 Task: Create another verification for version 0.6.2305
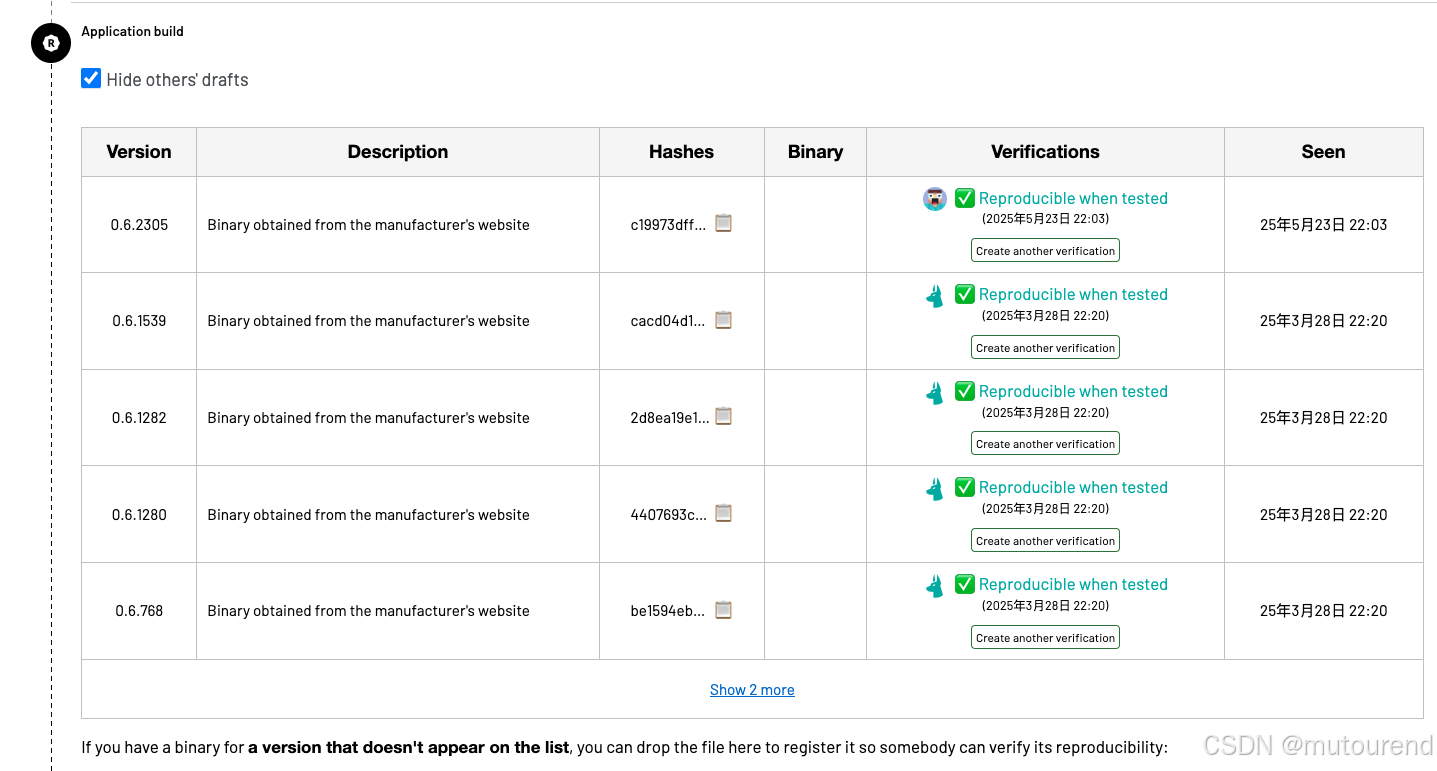[1045, 251]
